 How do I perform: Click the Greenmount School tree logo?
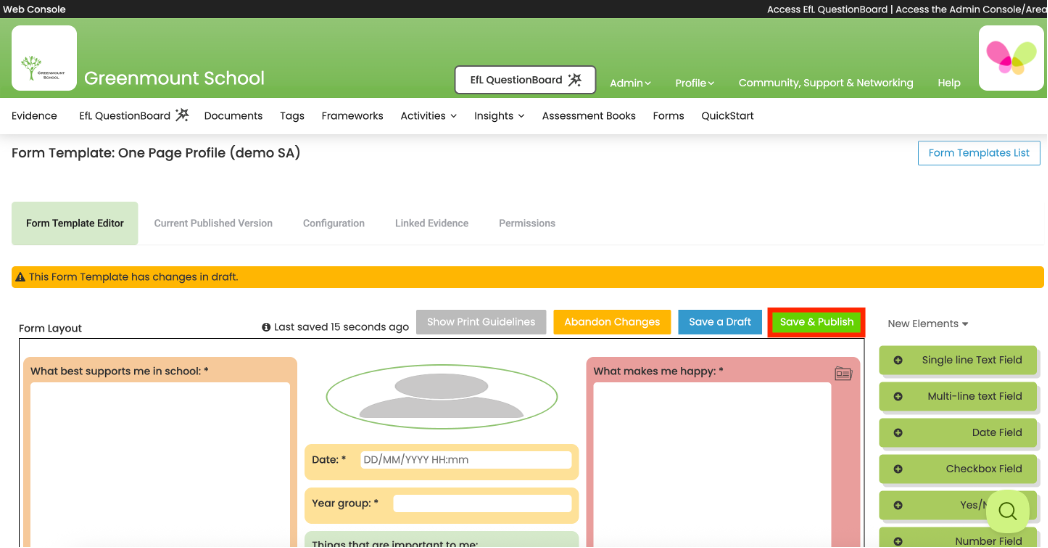(x=44, y=58)
